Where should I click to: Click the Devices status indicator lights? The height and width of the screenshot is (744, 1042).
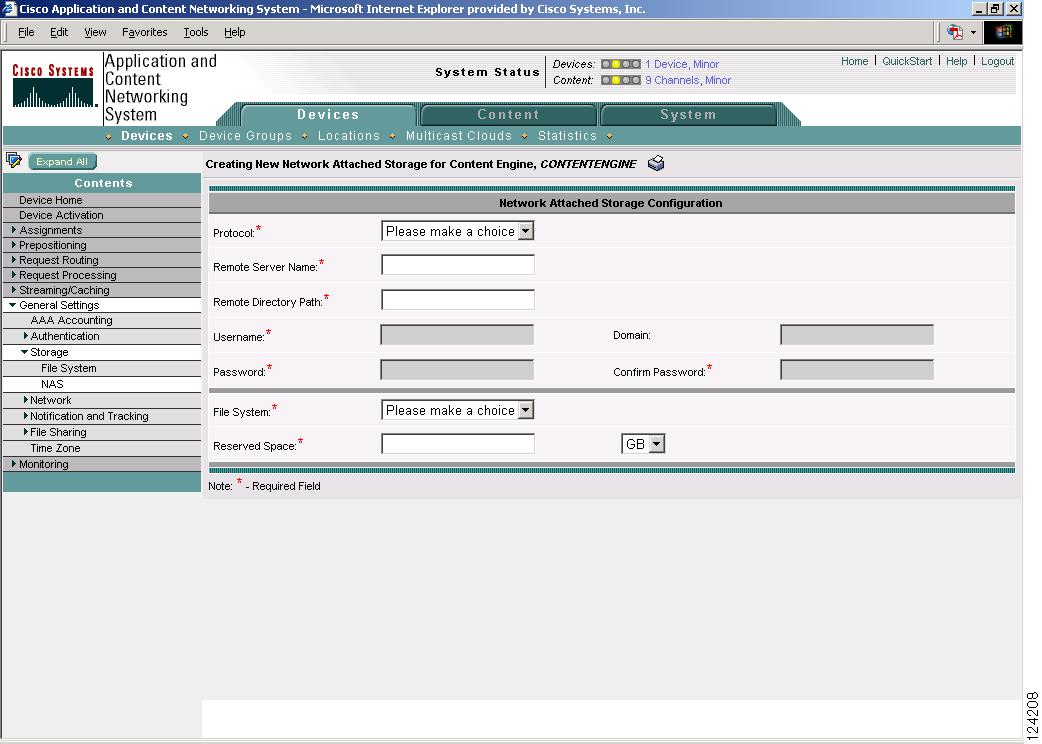(620, 64)
